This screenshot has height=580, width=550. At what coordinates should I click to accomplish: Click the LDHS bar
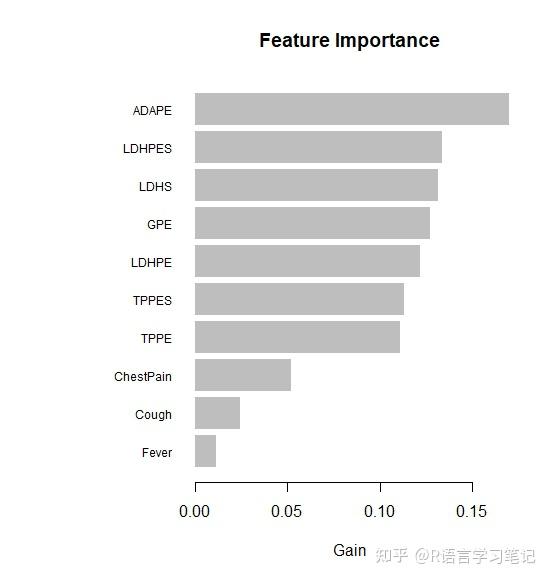click(x=316, y=185)
